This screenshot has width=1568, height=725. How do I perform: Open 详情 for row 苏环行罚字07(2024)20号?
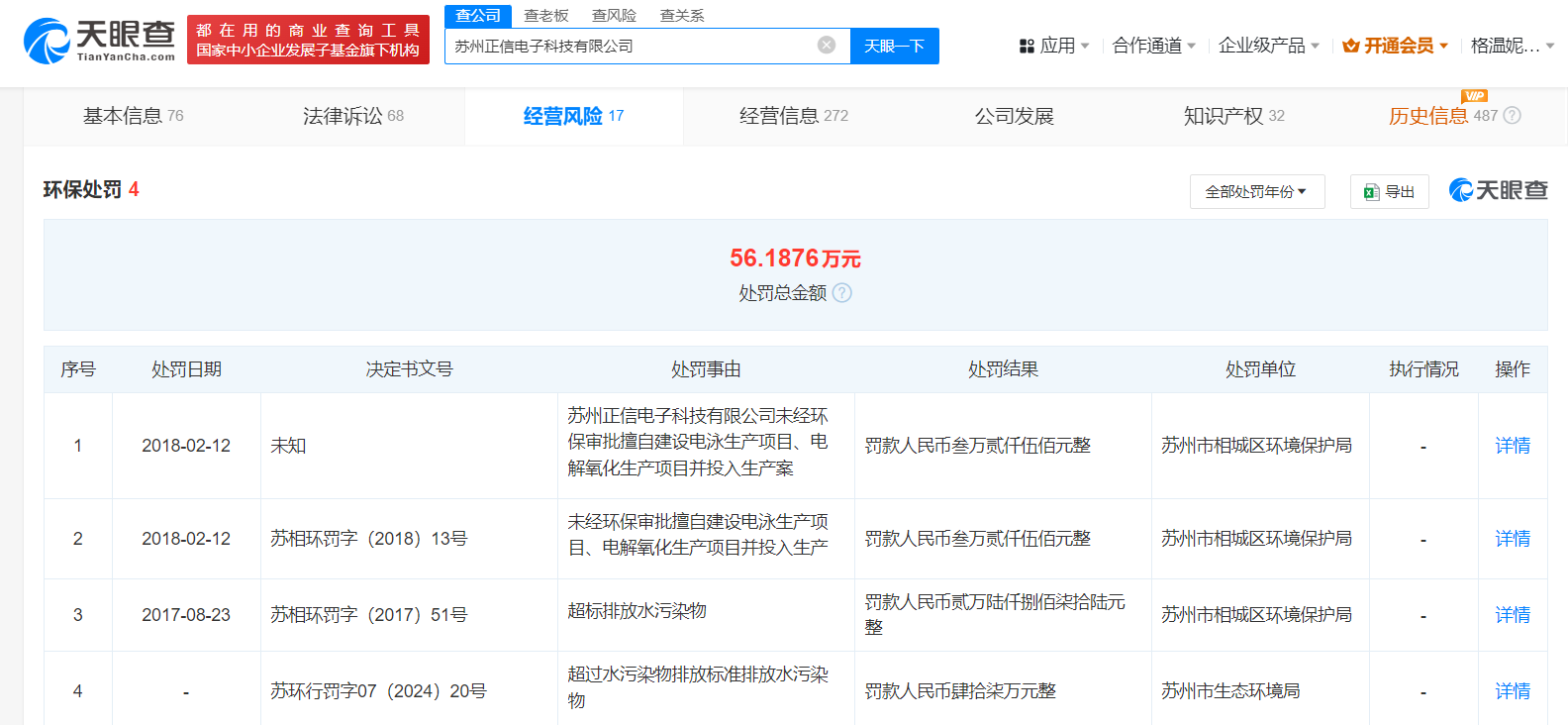[x=1513, y=691]
